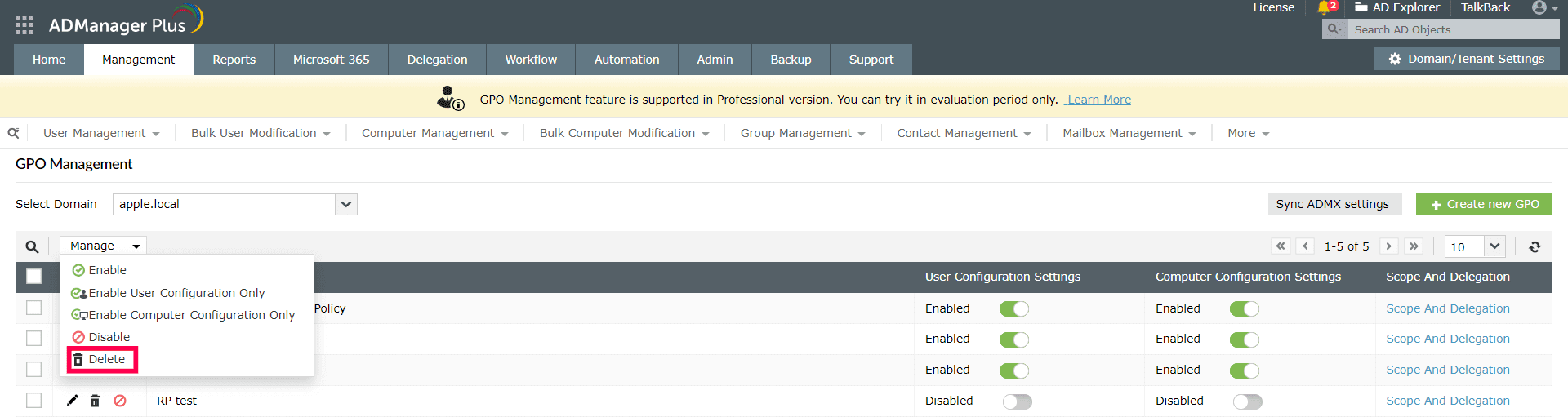This screenshot has height=417, width=1568.
Task: Toggle User Configuration switch for RP test
Action: coord(1017,401)
